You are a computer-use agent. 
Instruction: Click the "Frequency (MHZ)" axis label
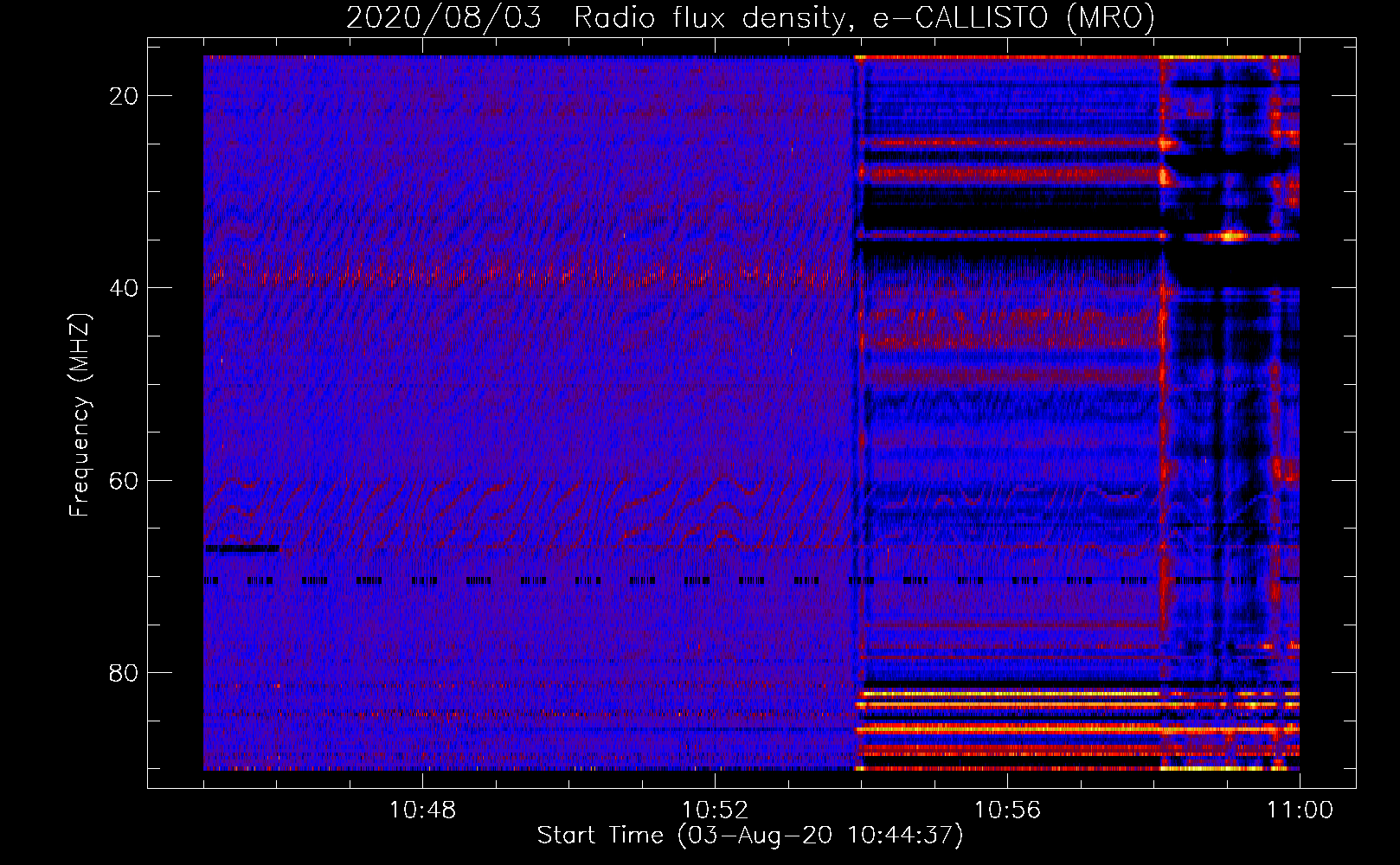click(80, 415)
